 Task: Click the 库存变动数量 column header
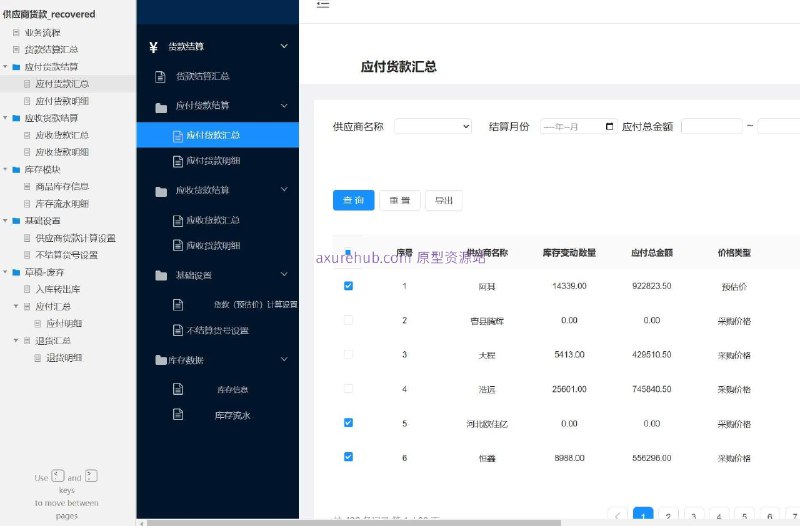(569, 253)
